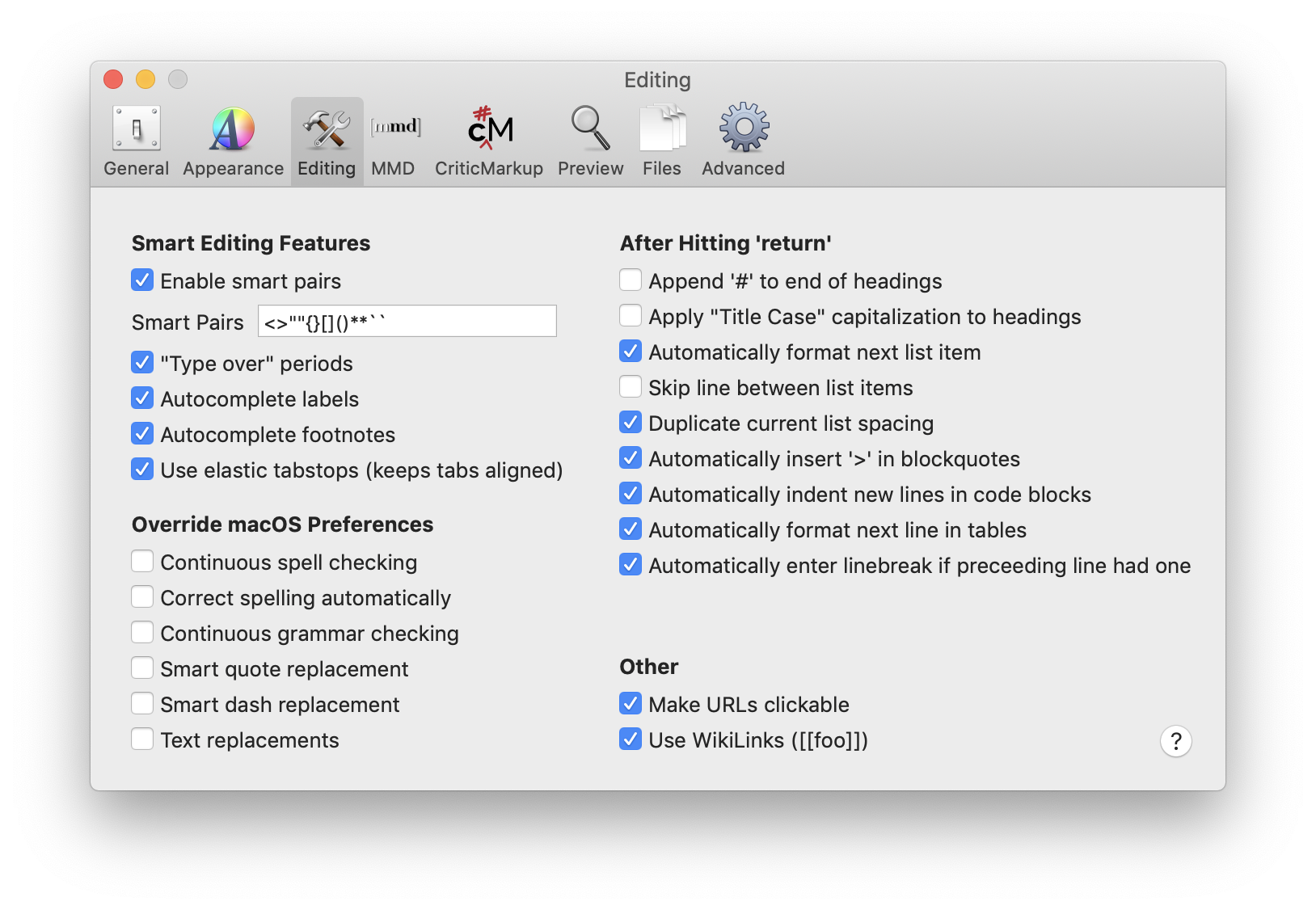
Task: Switch to the MMD preferences pane
Action: [394, 141]
